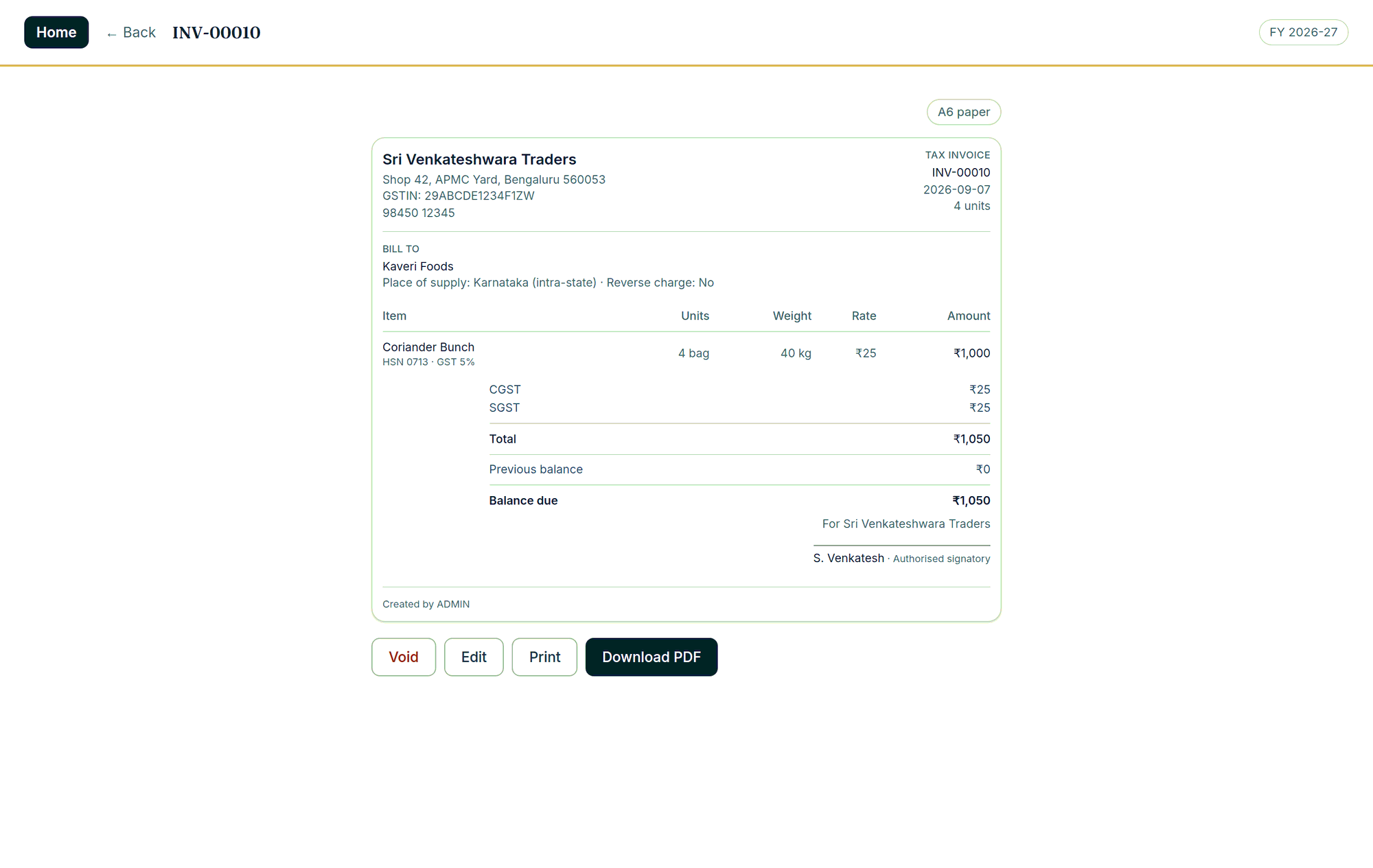
Task: Click the Rate column header
Action: [x=864, y=316]
